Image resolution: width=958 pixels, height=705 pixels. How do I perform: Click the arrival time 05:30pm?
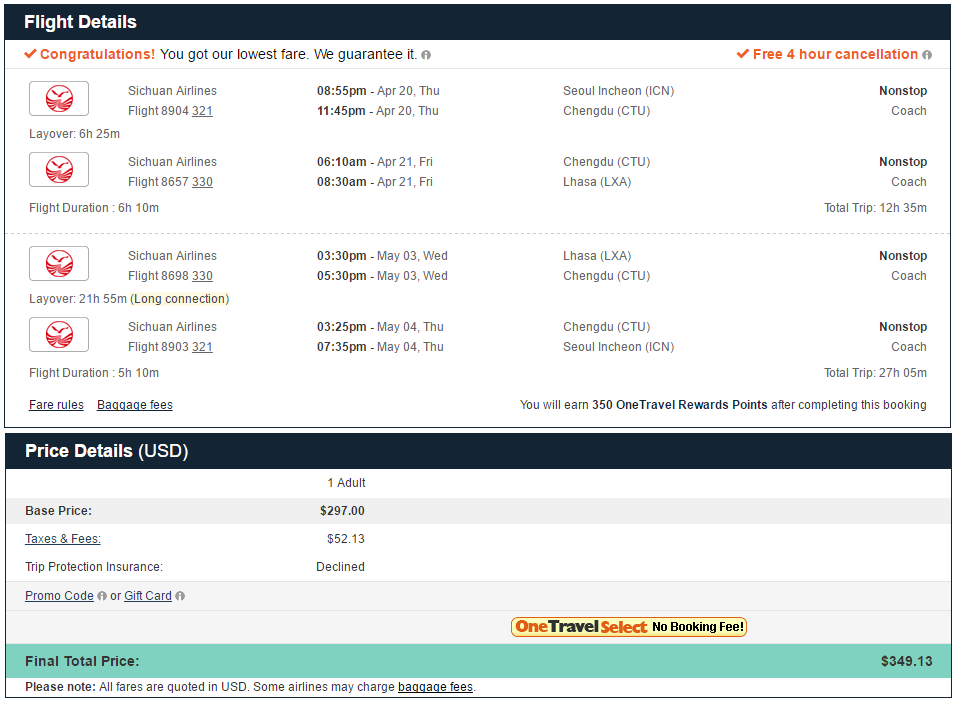(342, 276)
